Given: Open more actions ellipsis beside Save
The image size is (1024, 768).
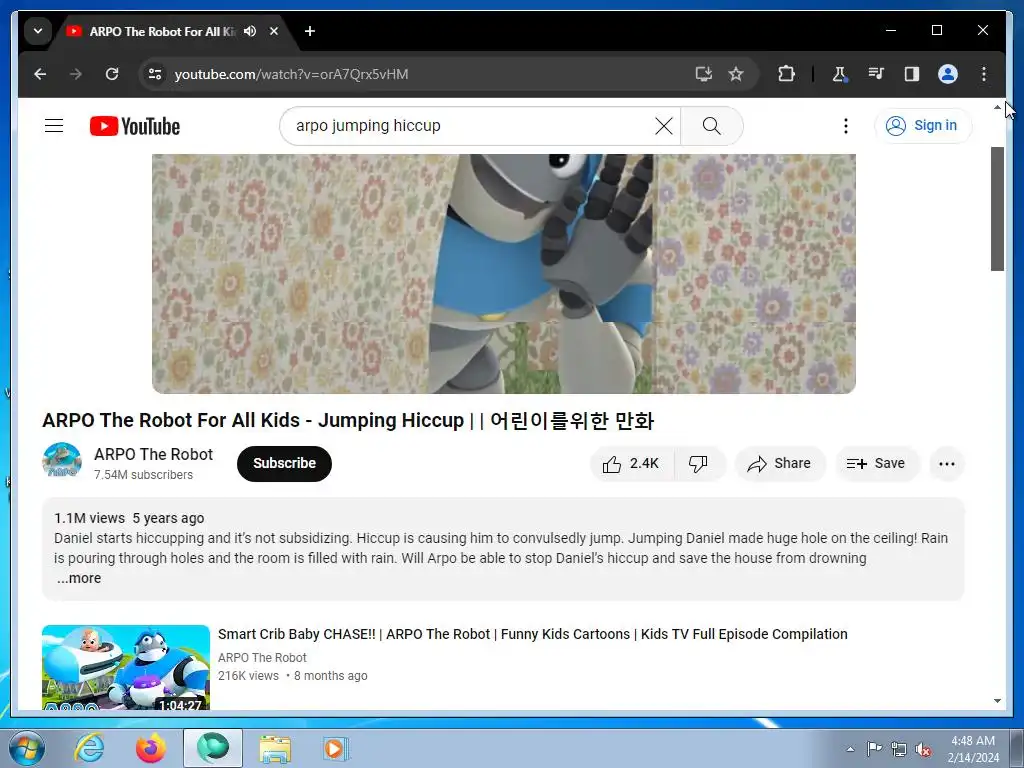Looking at the screenshot, I should pyautogui.click(x=947, y=464).
